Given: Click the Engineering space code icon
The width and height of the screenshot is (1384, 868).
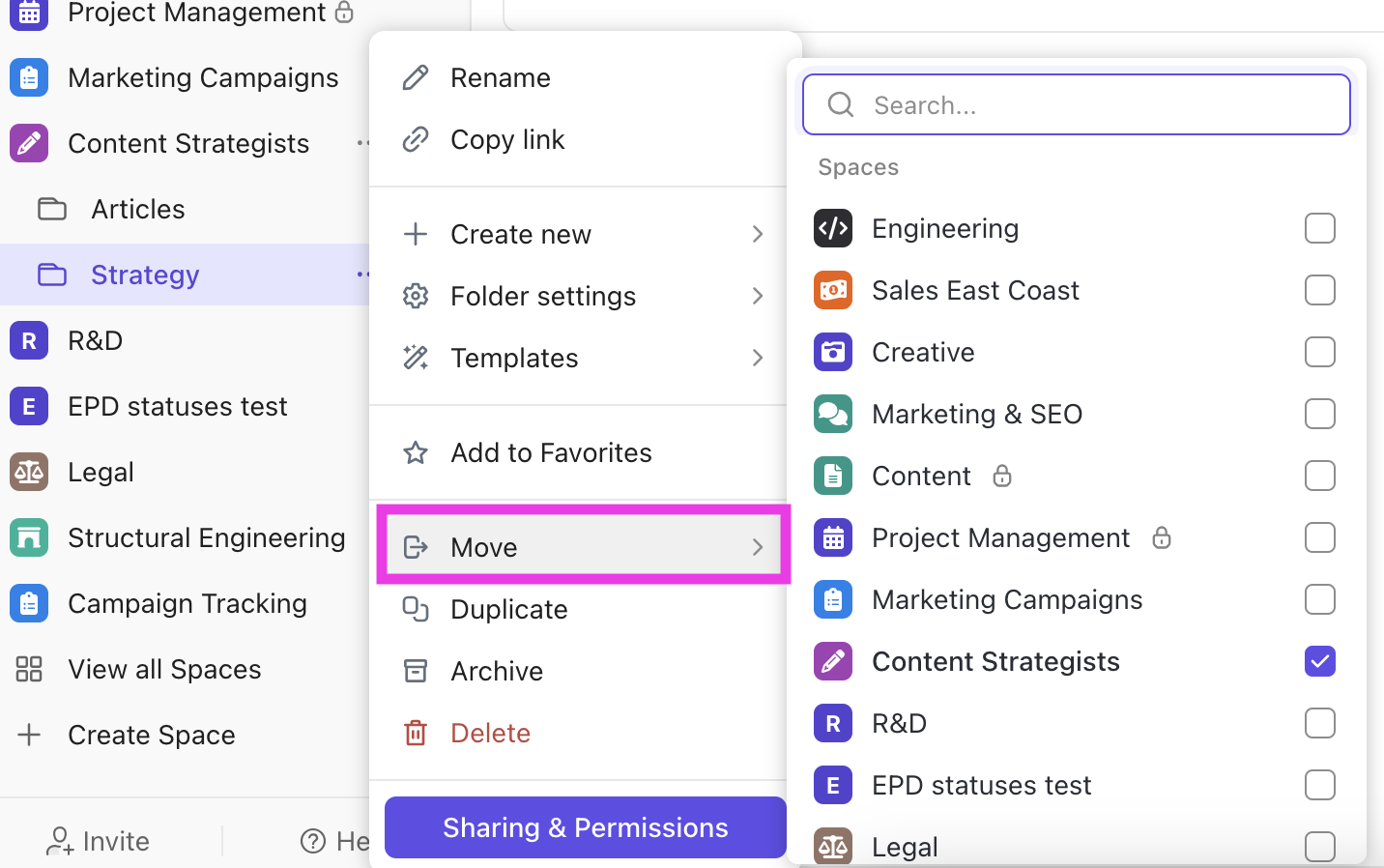Looking at the screenshot, I should [832, 229].
